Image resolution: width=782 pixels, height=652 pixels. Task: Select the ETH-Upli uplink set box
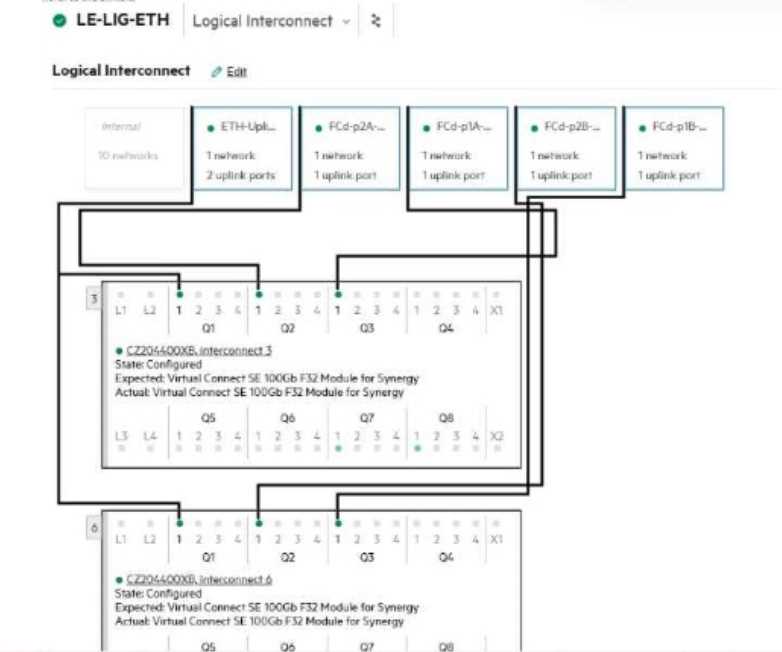tap(242, 149)
